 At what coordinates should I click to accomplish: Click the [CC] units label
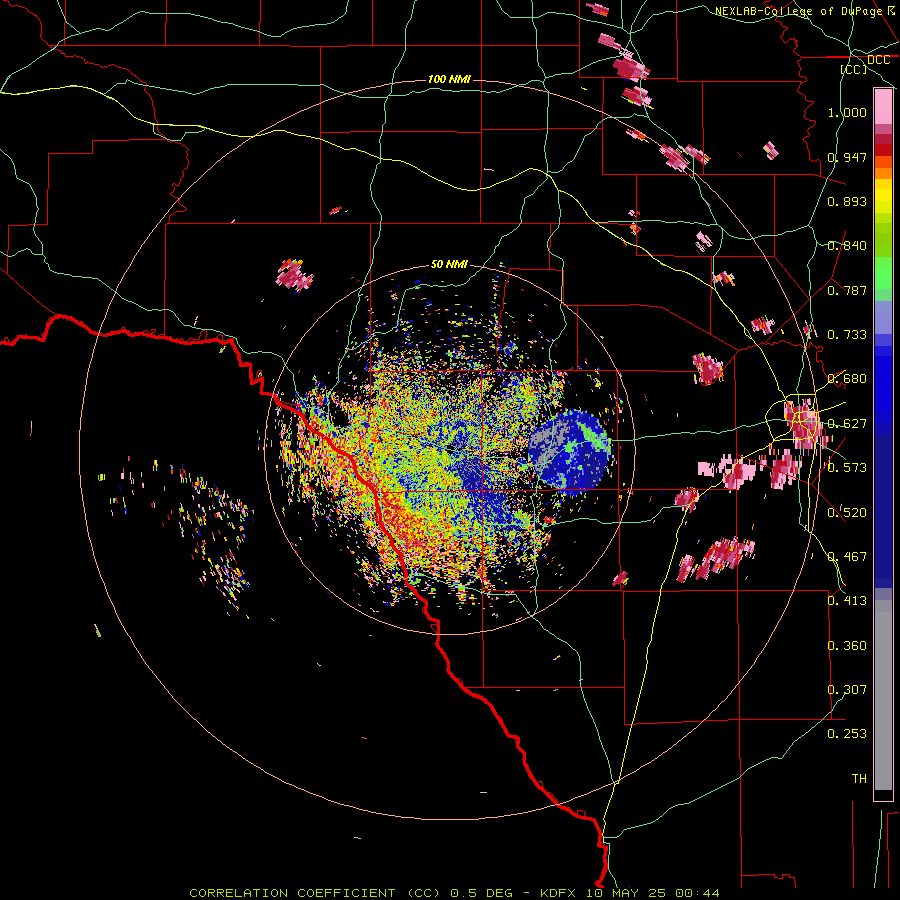pos(854,69)
